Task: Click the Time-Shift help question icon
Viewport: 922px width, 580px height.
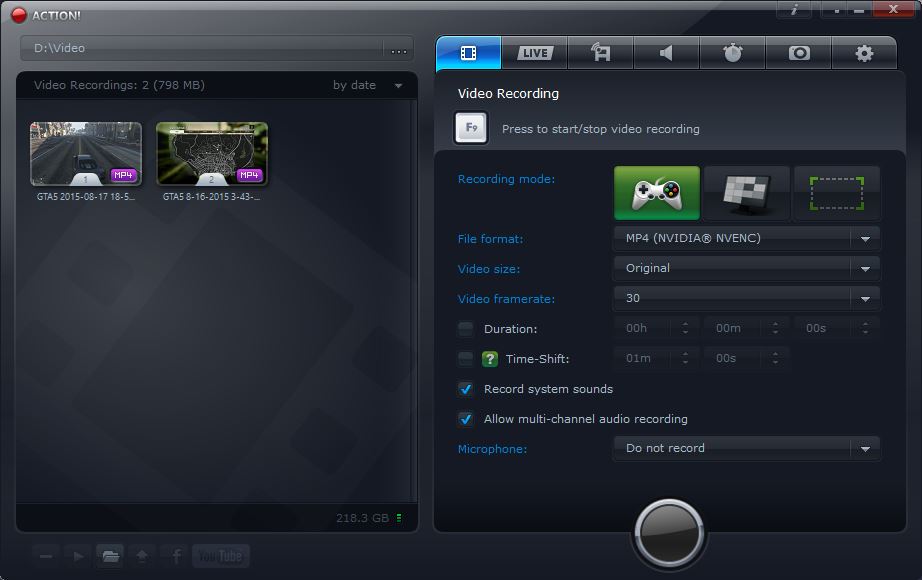Action: 490,359
